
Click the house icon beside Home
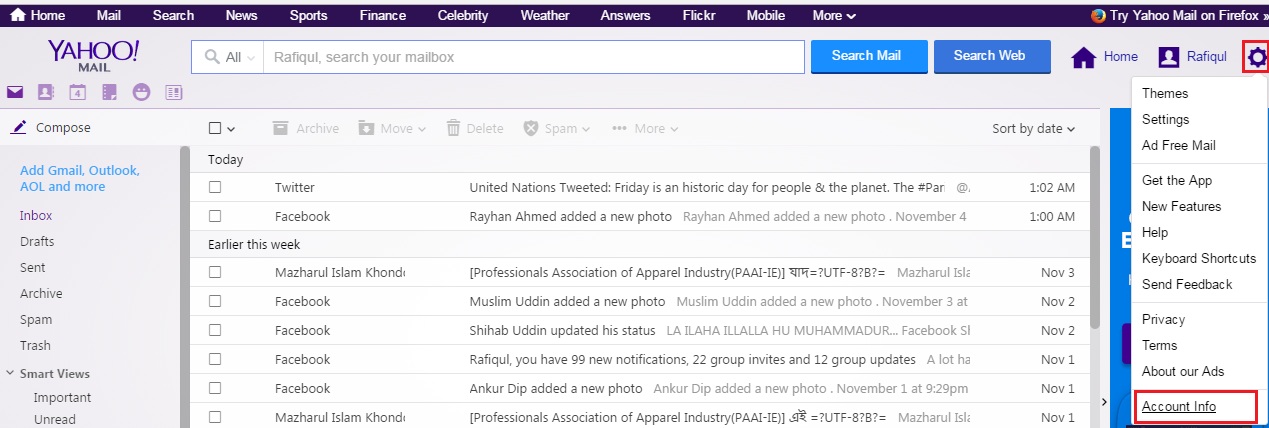point(1084,57)
